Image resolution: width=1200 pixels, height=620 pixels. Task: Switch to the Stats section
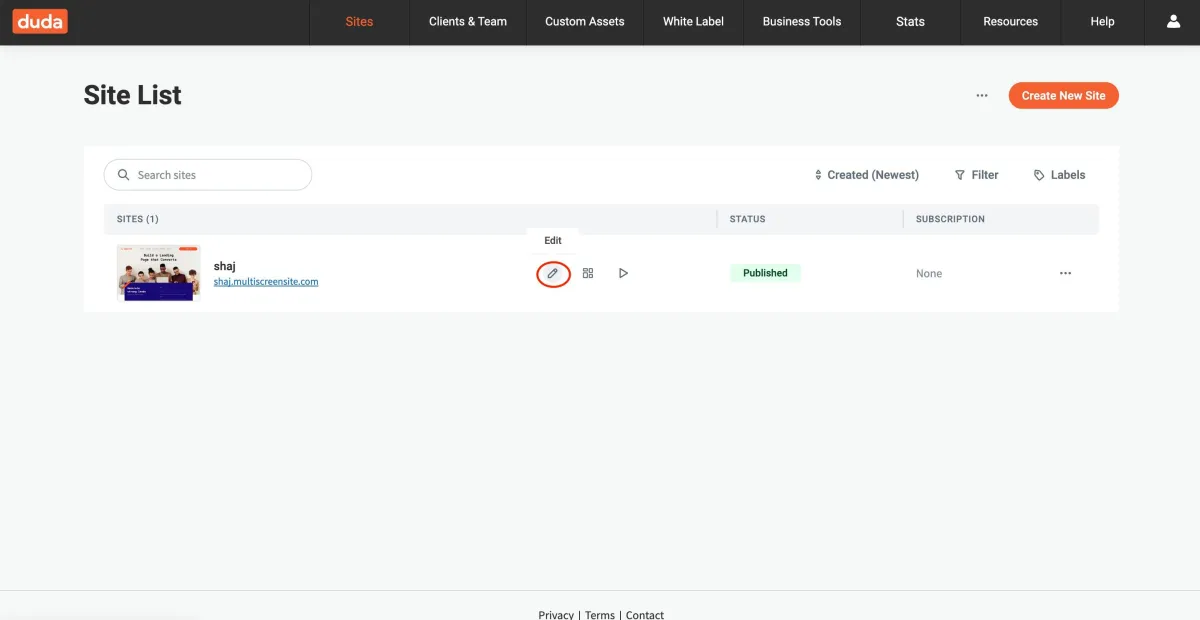click(910, 21)
